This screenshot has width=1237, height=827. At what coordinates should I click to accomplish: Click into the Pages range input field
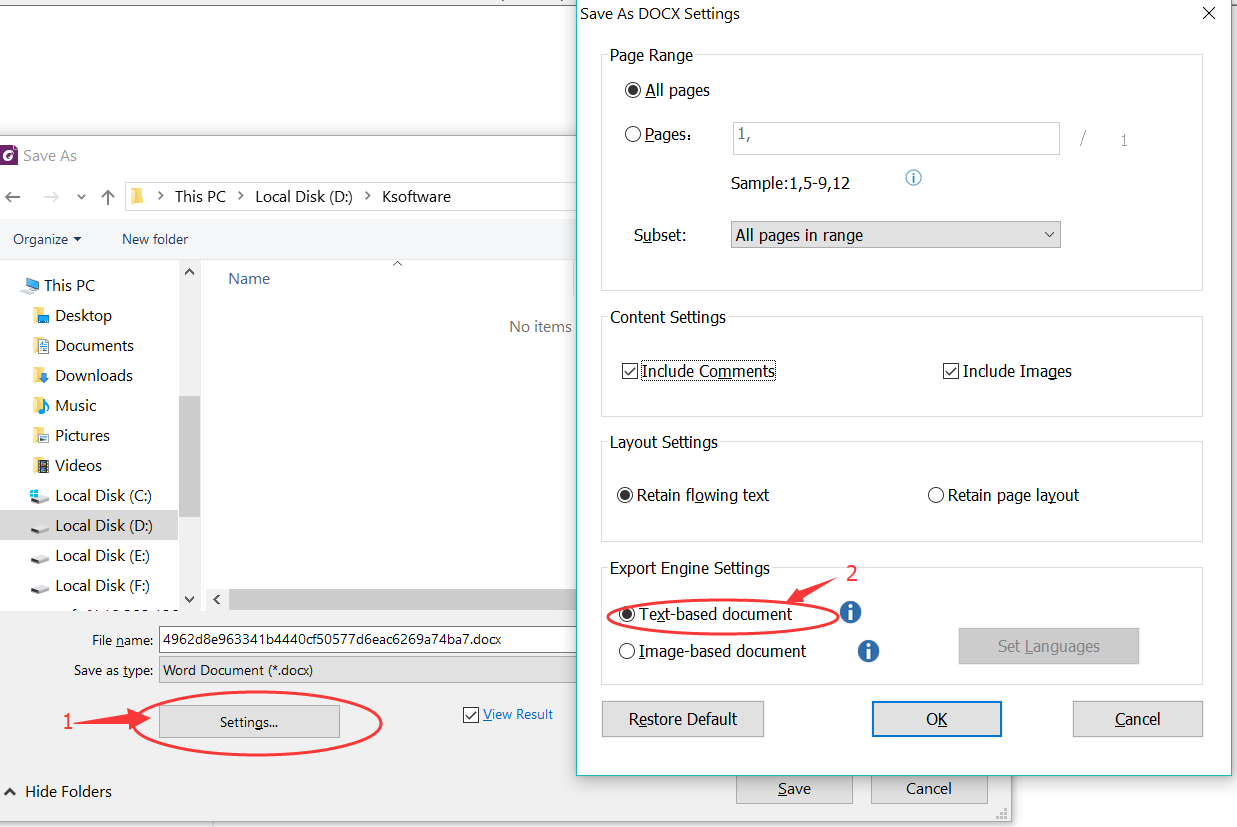pos(896,138)
